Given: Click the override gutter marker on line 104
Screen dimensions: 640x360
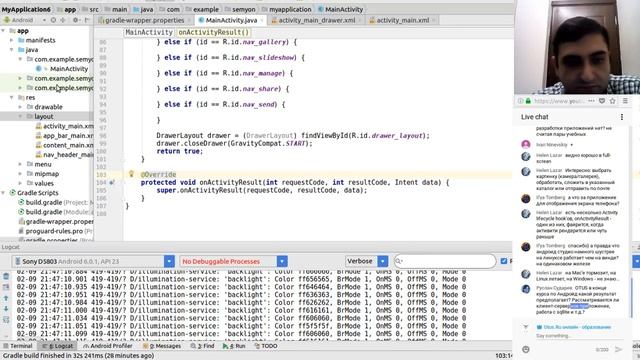Looking at the screenshot, I should [x=111, y=182].
